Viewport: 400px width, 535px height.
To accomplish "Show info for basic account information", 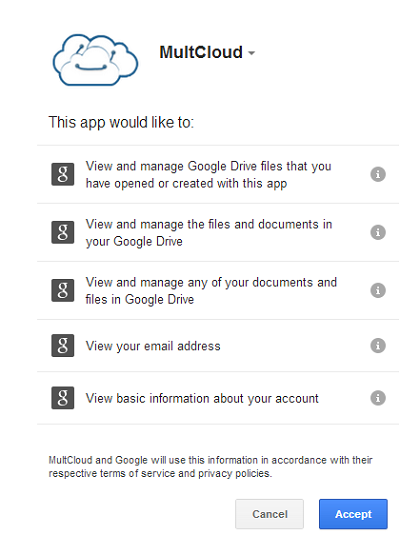I will click(x=378, y=398).
